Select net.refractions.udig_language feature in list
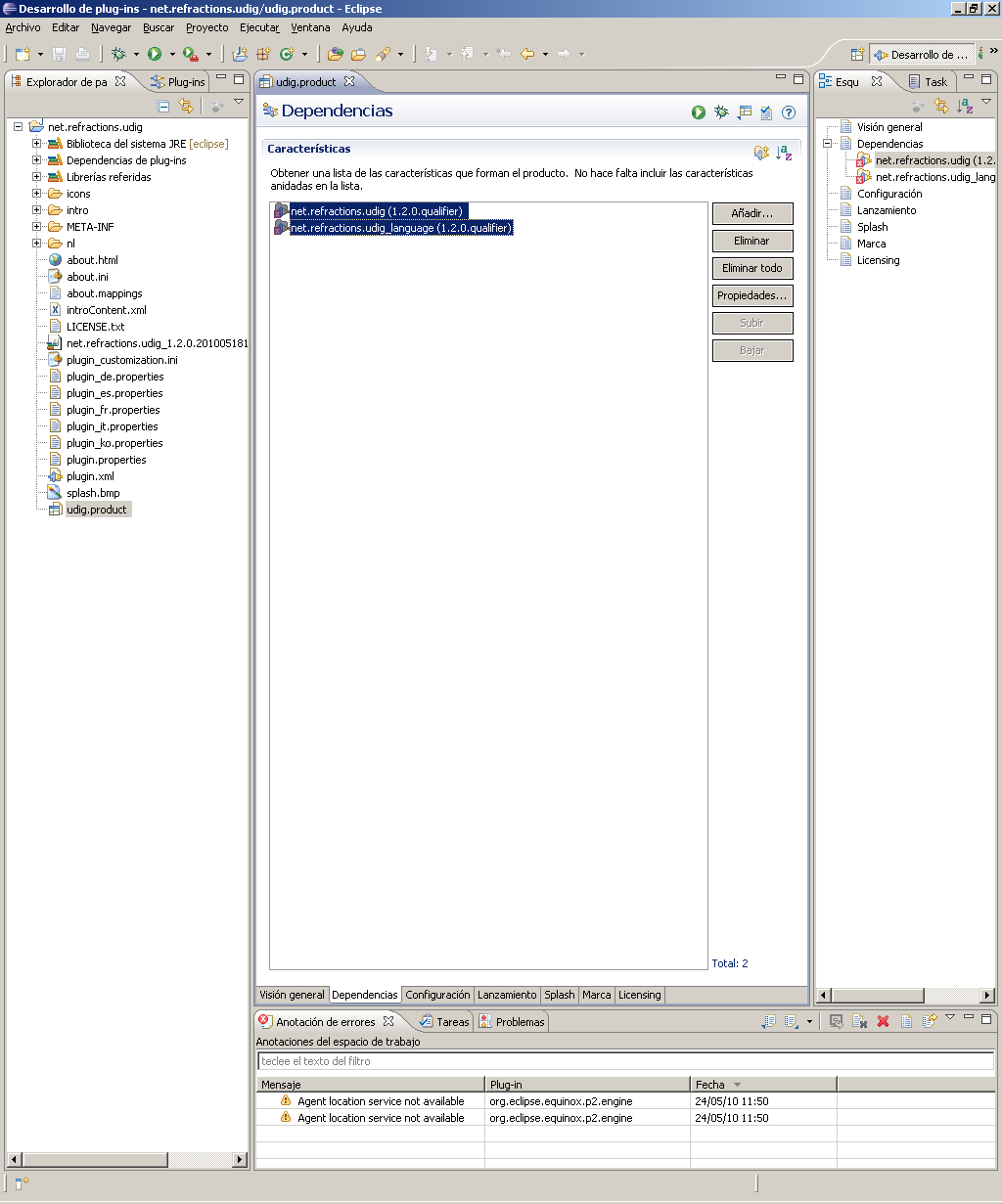Image resolution: width=1002 pixels, height=1204 pixels. (x=401, y=228)
